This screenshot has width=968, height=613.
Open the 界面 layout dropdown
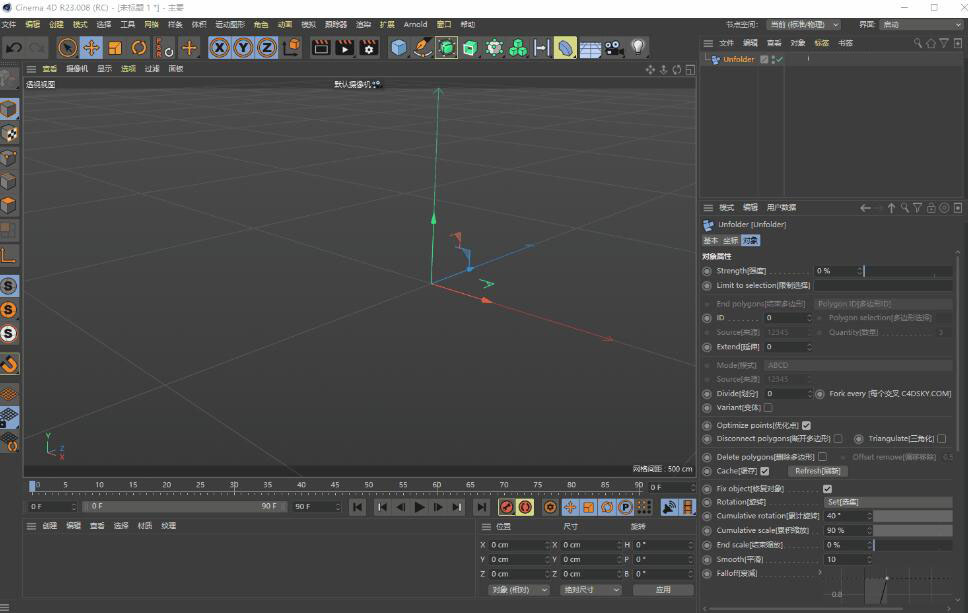[x=921, y=25]
